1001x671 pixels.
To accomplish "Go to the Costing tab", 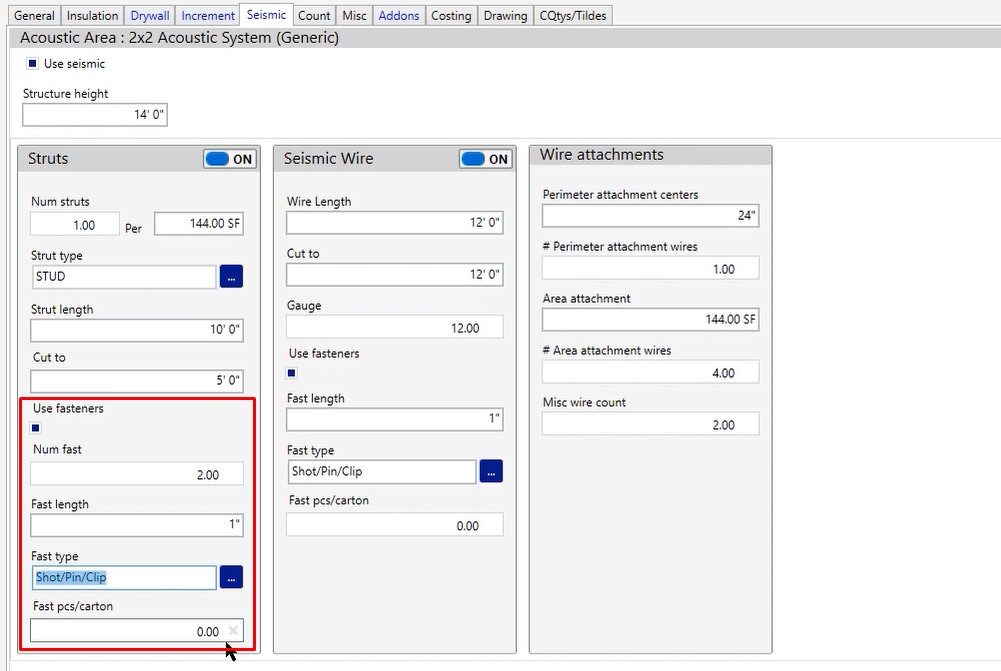I will [x=451, y=16].
